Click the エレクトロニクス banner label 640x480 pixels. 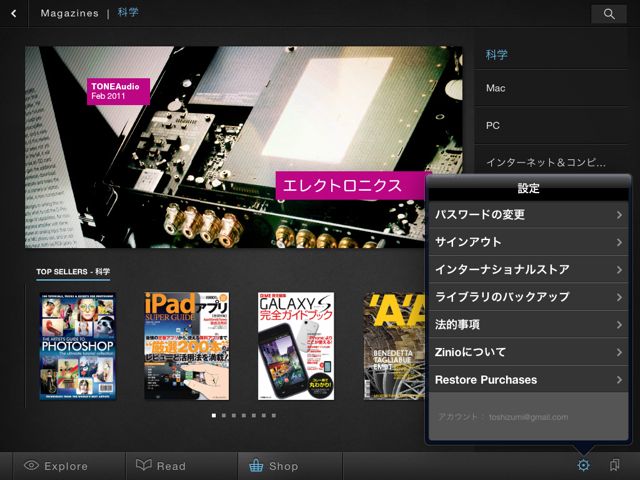351,186
